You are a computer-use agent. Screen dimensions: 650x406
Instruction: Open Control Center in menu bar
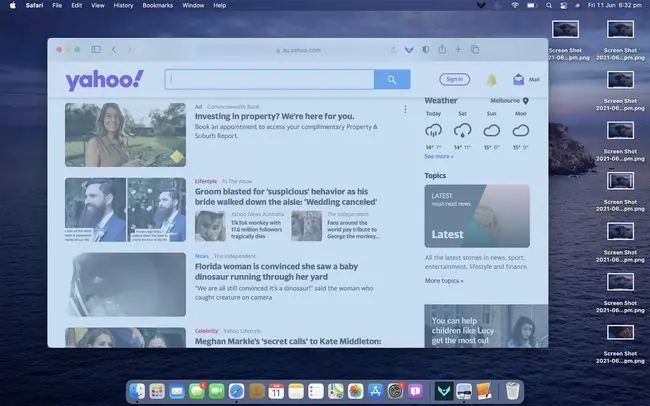click(x=563, y=5)
